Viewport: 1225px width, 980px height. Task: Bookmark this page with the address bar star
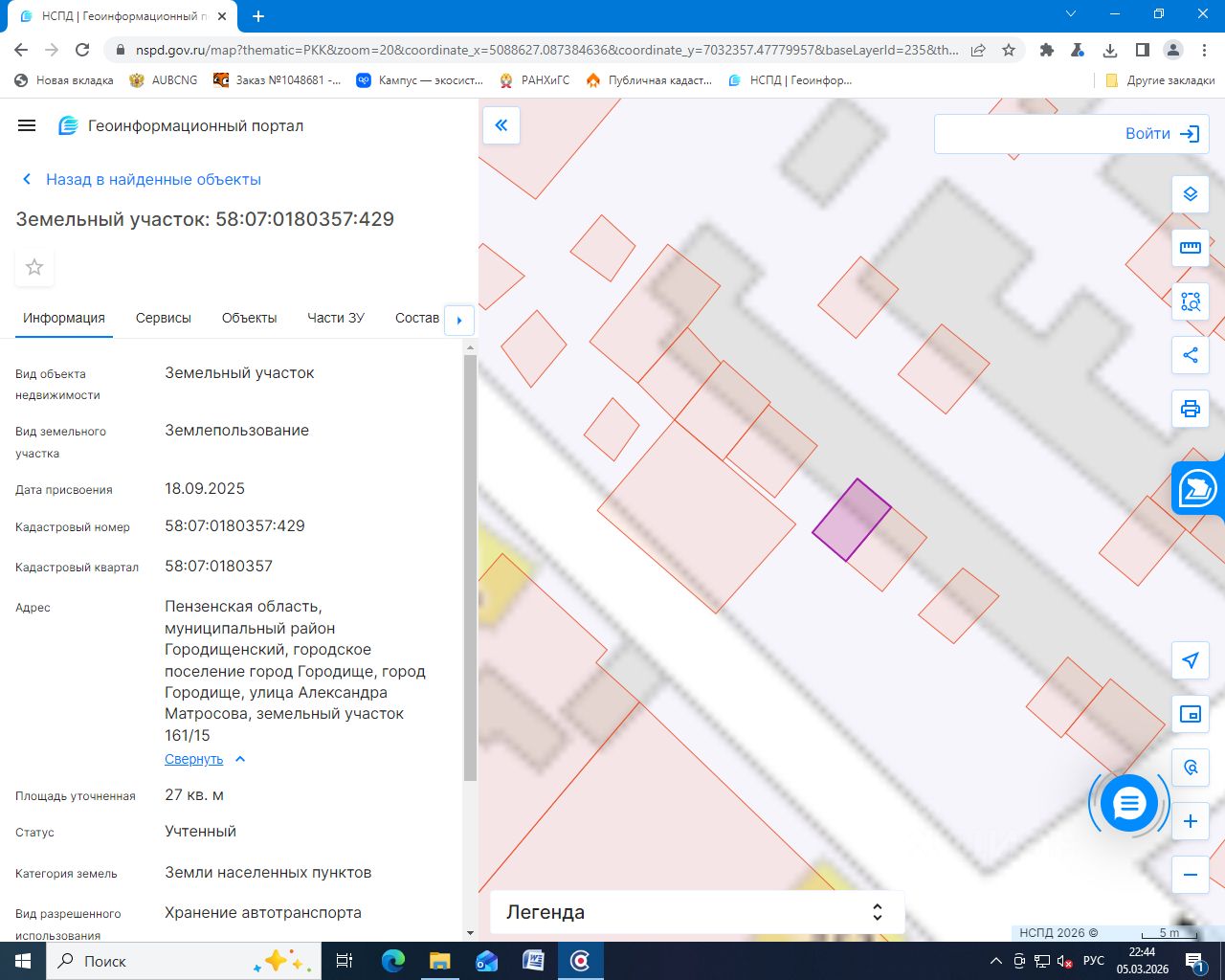point(1009,50)
